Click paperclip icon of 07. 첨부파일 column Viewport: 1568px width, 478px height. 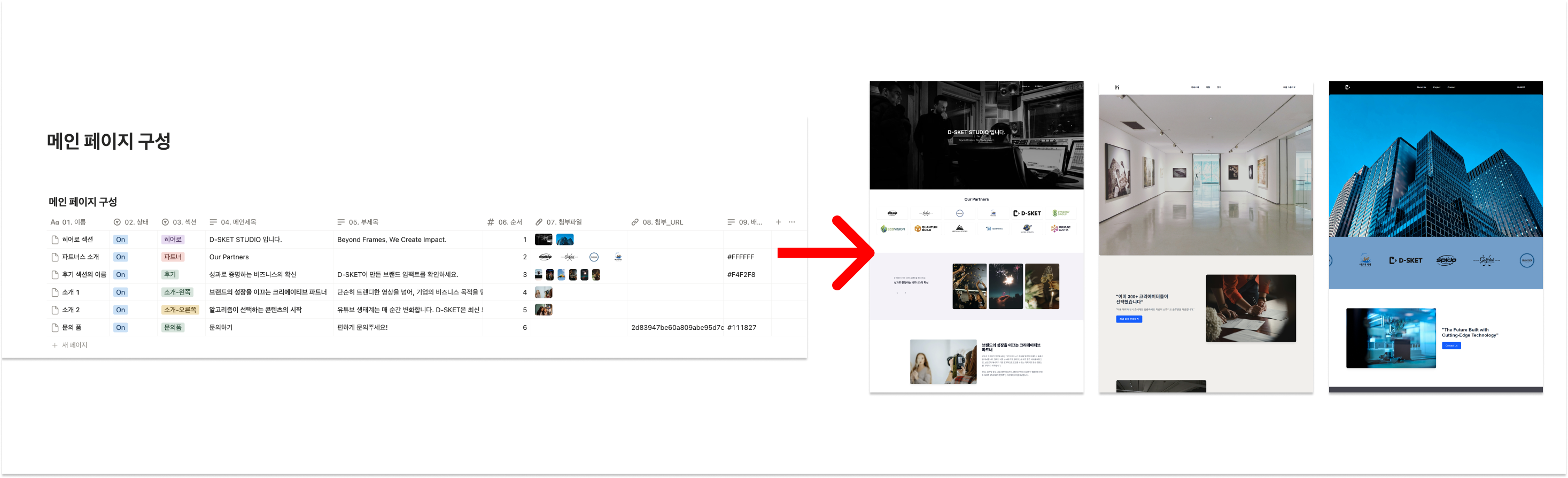pyautogui.click(x=539, y=222)
